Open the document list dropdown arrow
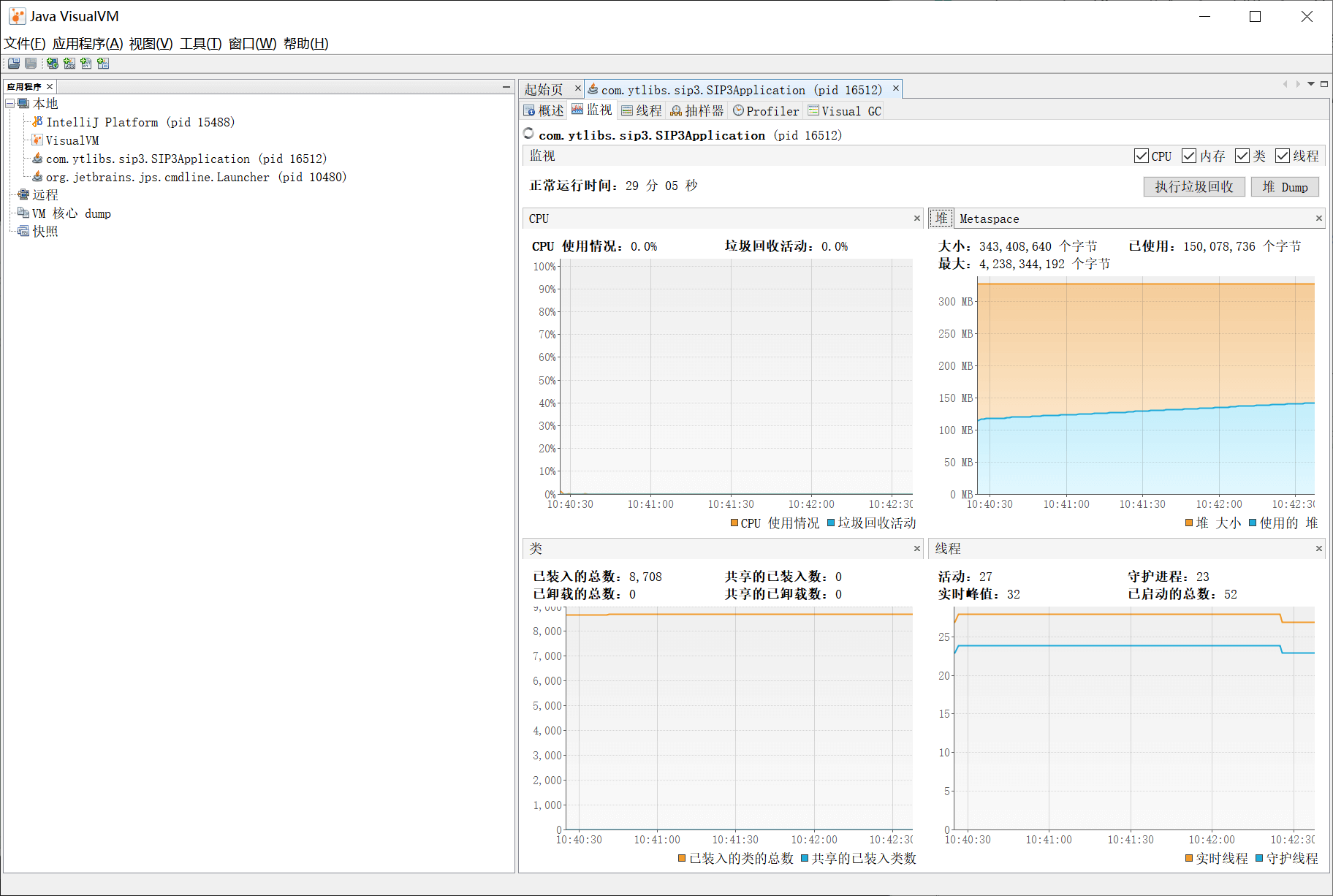 (1311, 84)
